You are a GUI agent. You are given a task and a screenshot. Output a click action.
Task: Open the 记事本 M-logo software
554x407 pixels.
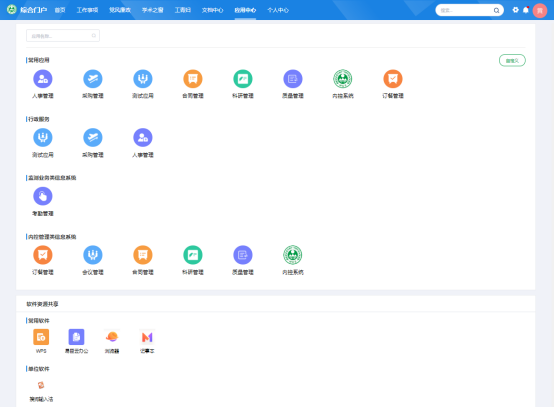point(147,337)
